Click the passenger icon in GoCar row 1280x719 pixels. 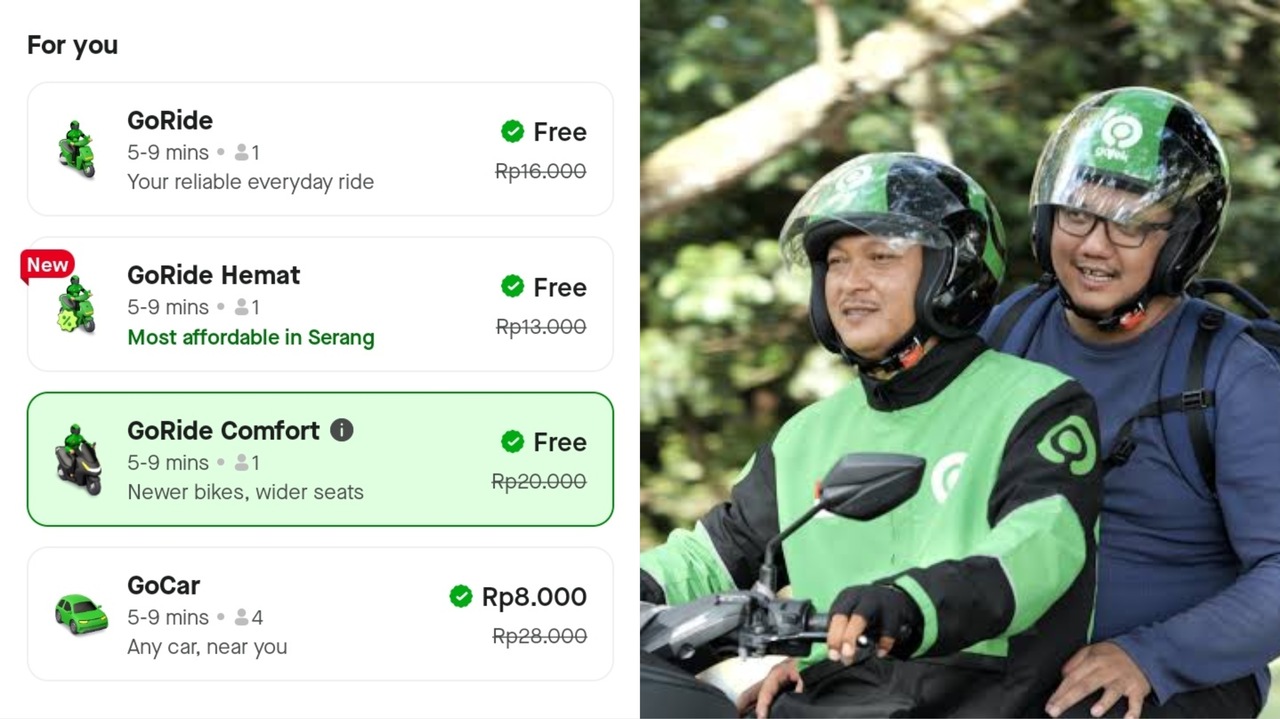tap(241, 618)
